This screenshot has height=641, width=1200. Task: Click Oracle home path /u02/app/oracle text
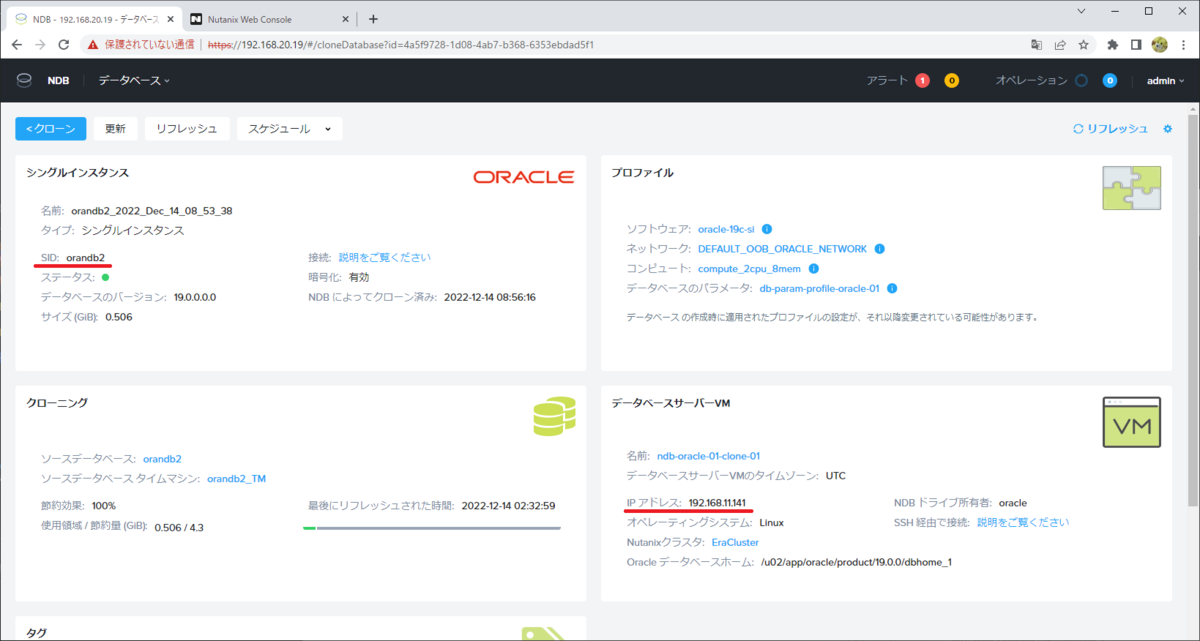(x=856, y=562)
